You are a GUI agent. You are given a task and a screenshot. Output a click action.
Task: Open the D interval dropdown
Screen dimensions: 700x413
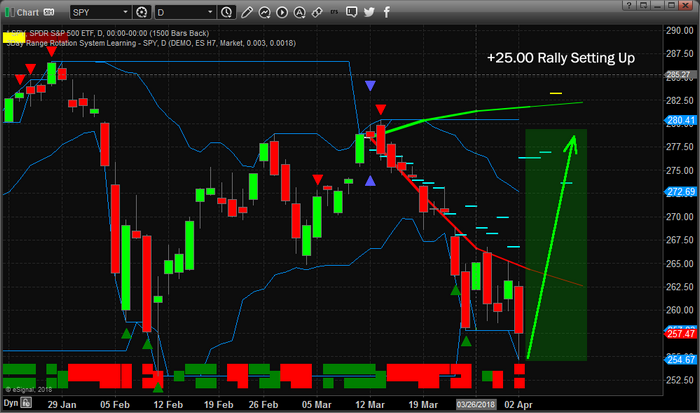[x=211, y=12]
